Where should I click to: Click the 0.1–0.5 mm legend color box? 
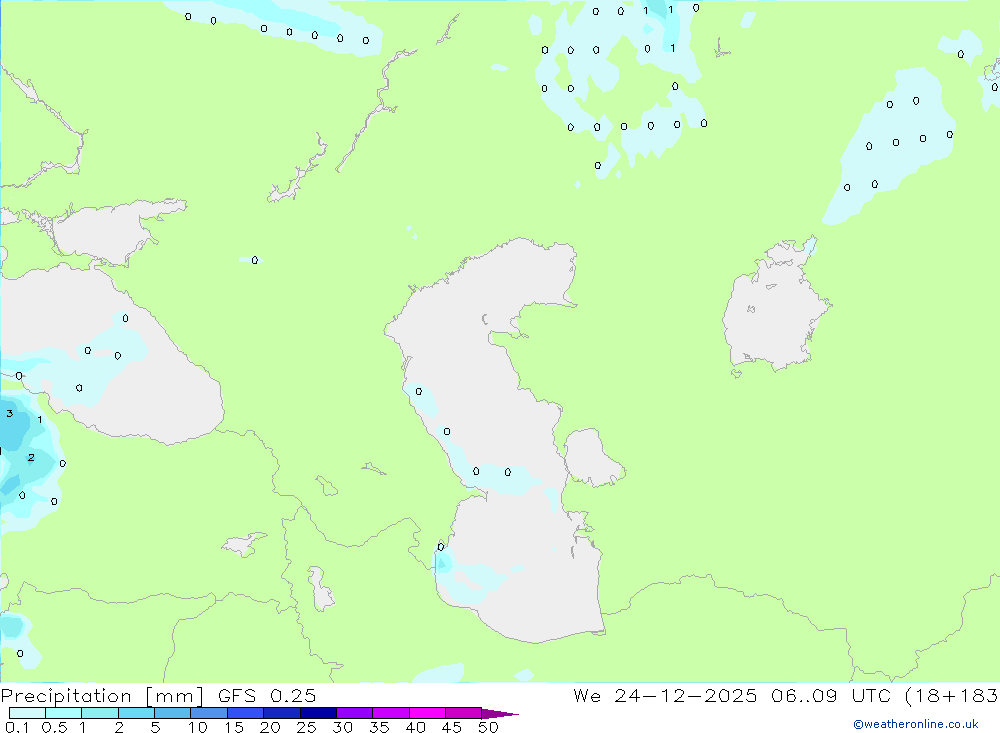click(27, 713)
